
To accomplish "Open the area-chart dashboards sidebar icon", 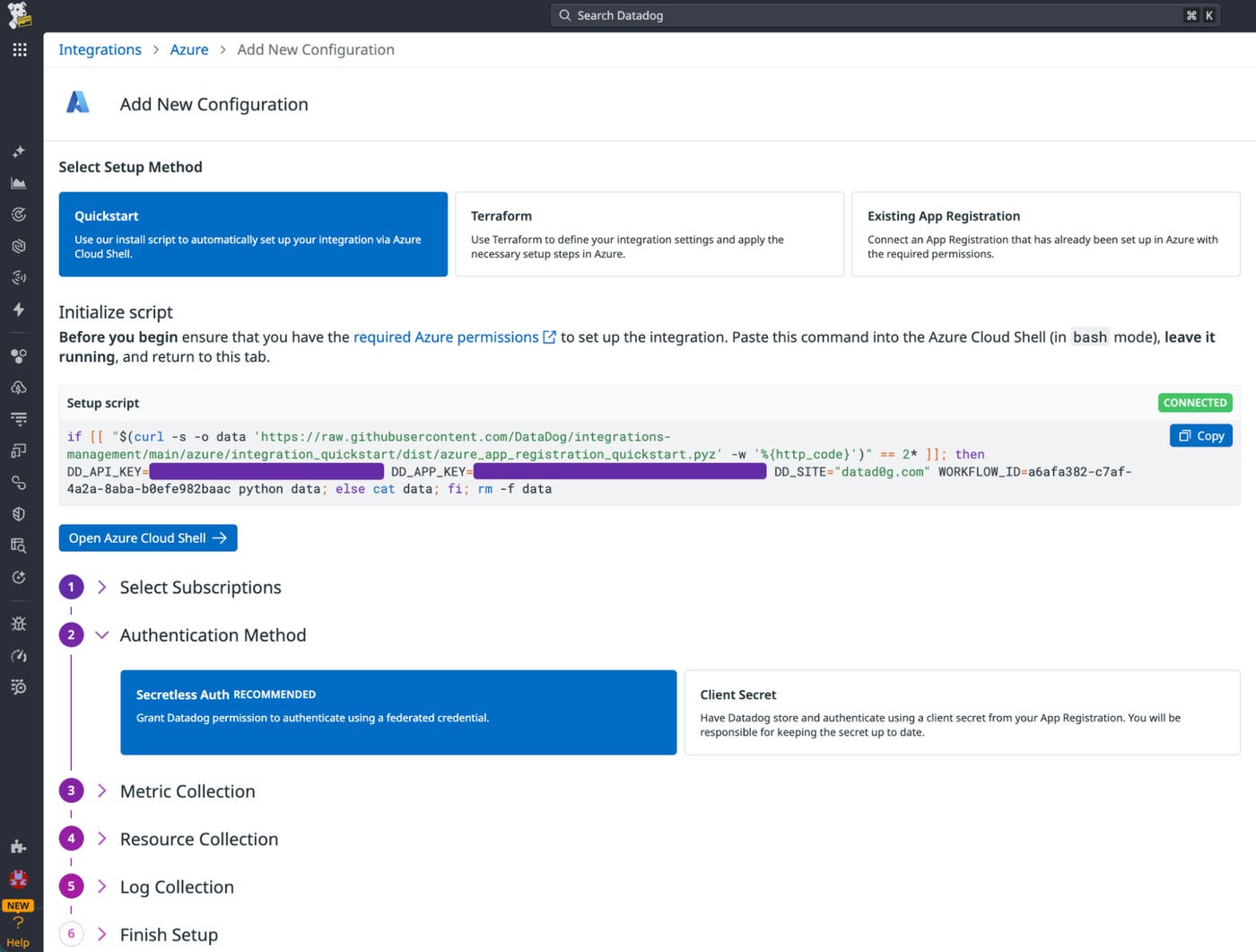I will (19, 183).
